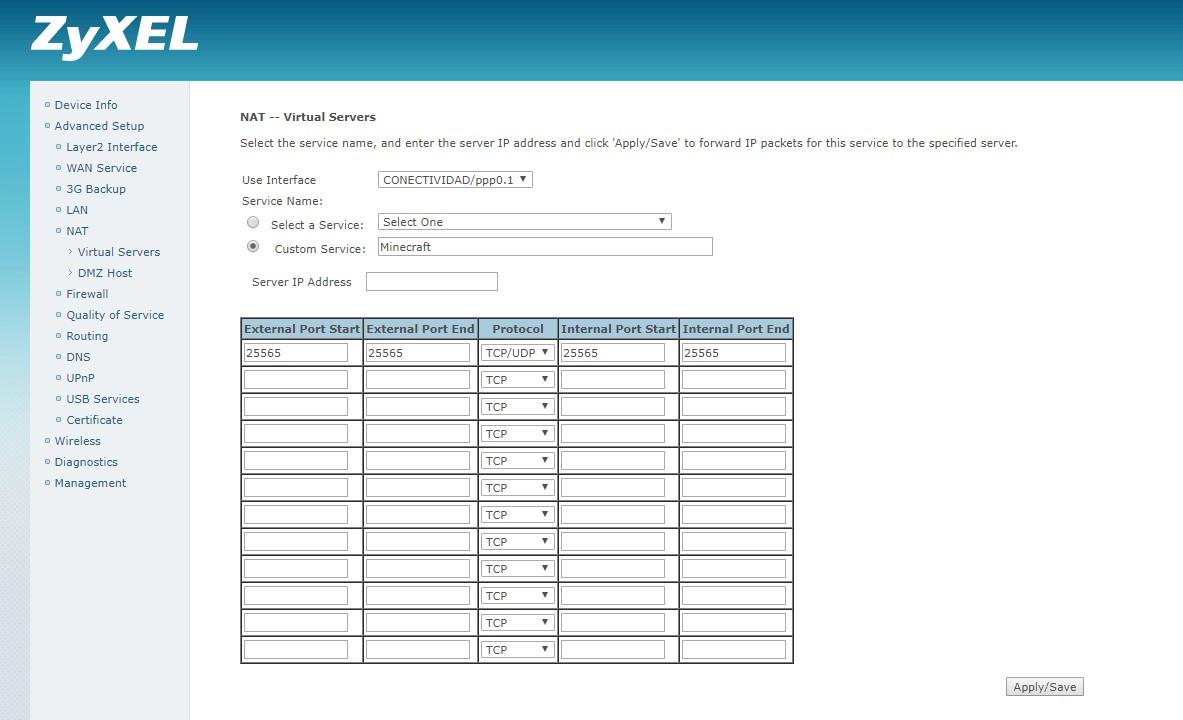Click empty Internal Port End in second row

pos(733,380)
